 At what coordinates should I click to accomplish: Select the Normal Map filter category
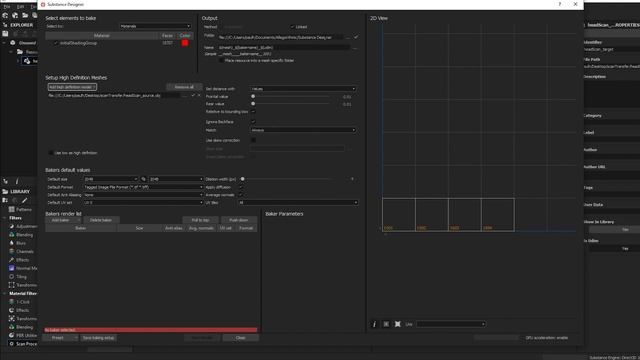tap(23, 268)
